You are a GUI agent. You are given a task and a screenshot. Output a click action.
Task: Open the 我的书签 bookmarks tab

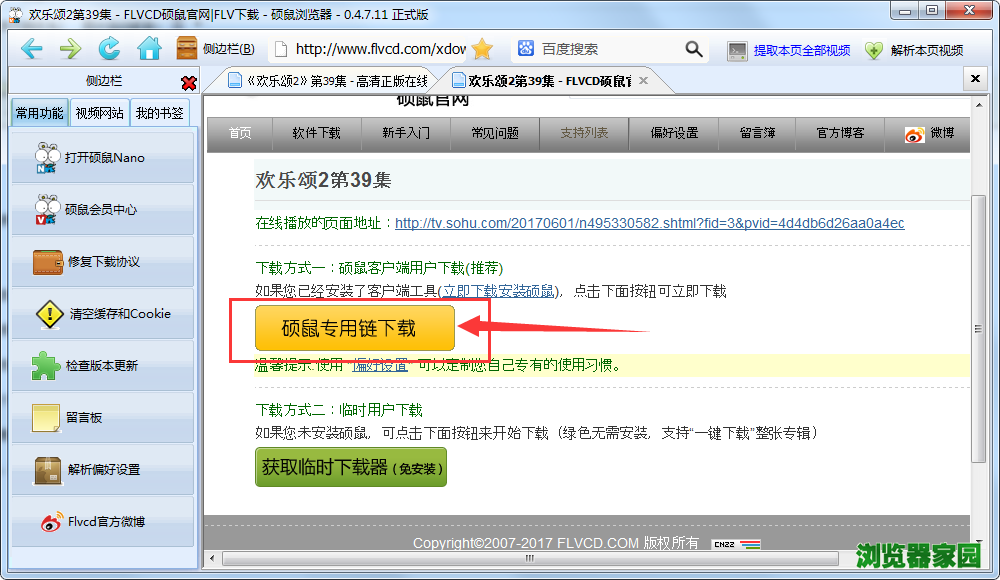pos(158,112)
